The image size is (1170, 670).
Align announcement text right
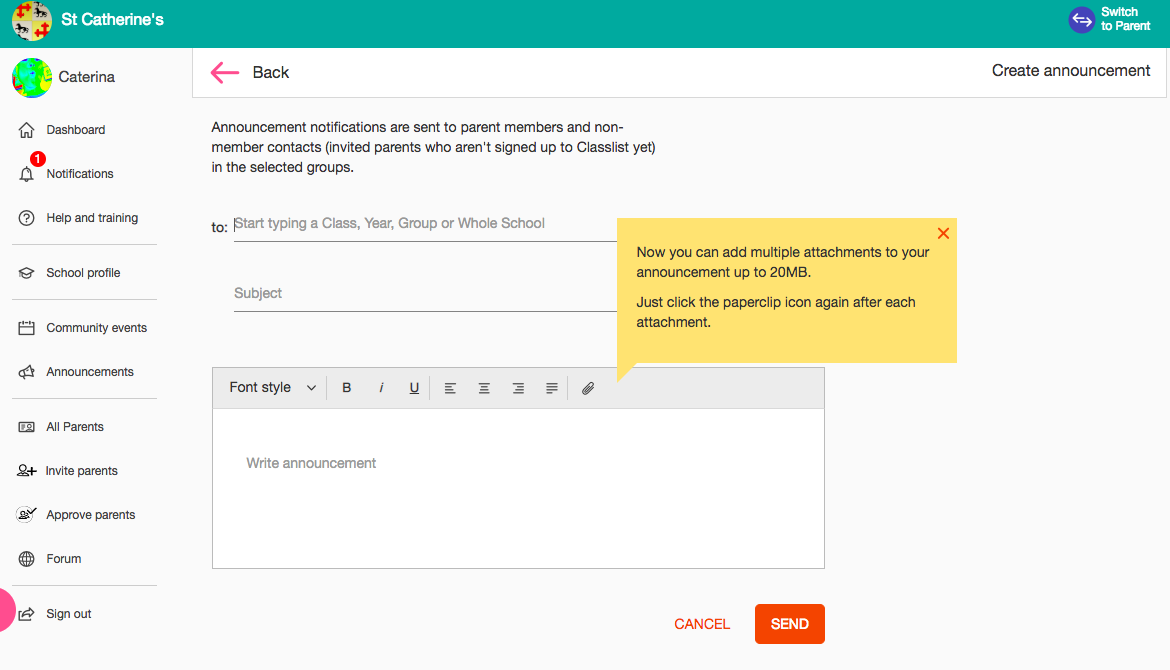518,388
